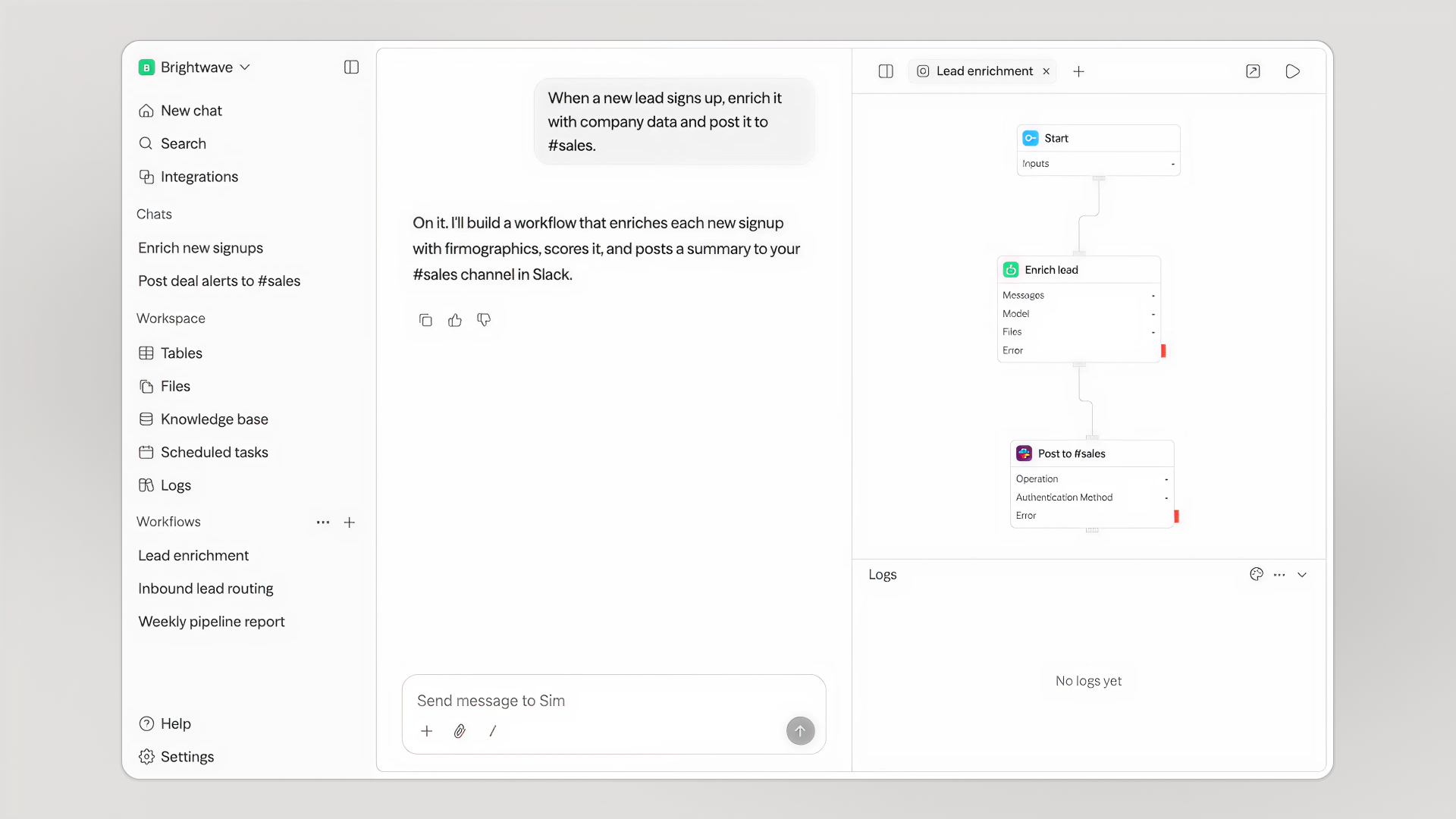
Task: Open Post deal alerts to #sales chat
Action: click(x=219, y=281)
